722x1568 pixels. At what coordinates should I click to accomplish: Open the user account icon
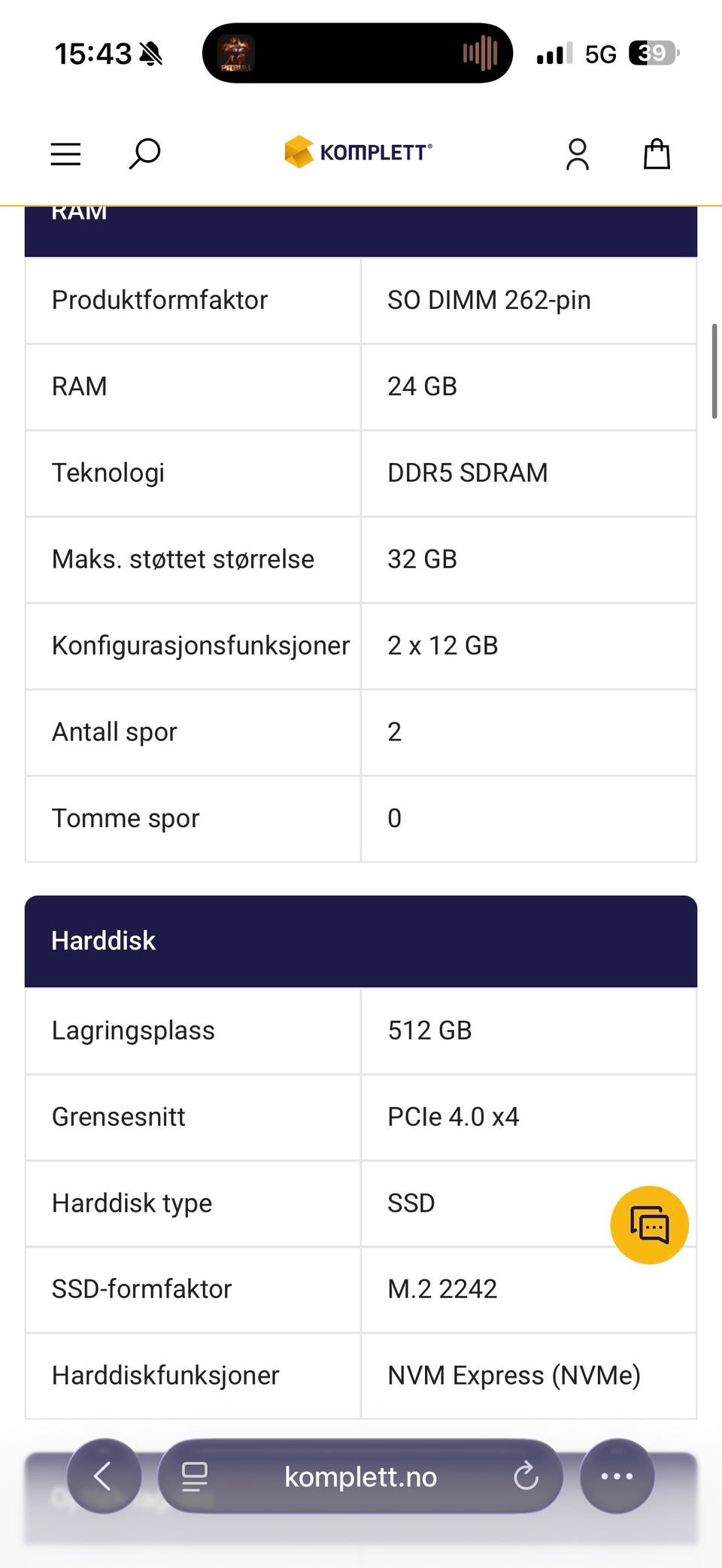(578, 154)
